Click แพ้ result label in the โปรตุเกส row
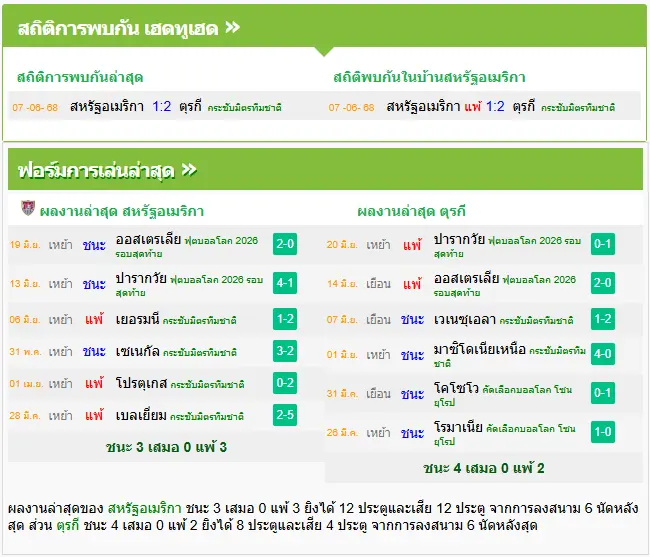 [x=94, y=383]
